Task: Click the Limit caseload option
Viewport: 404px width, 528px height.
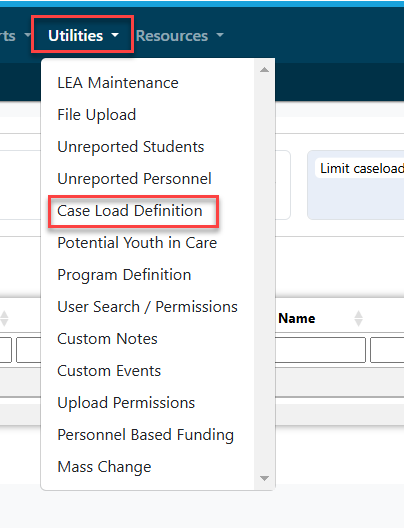Action: coord(362,168)
